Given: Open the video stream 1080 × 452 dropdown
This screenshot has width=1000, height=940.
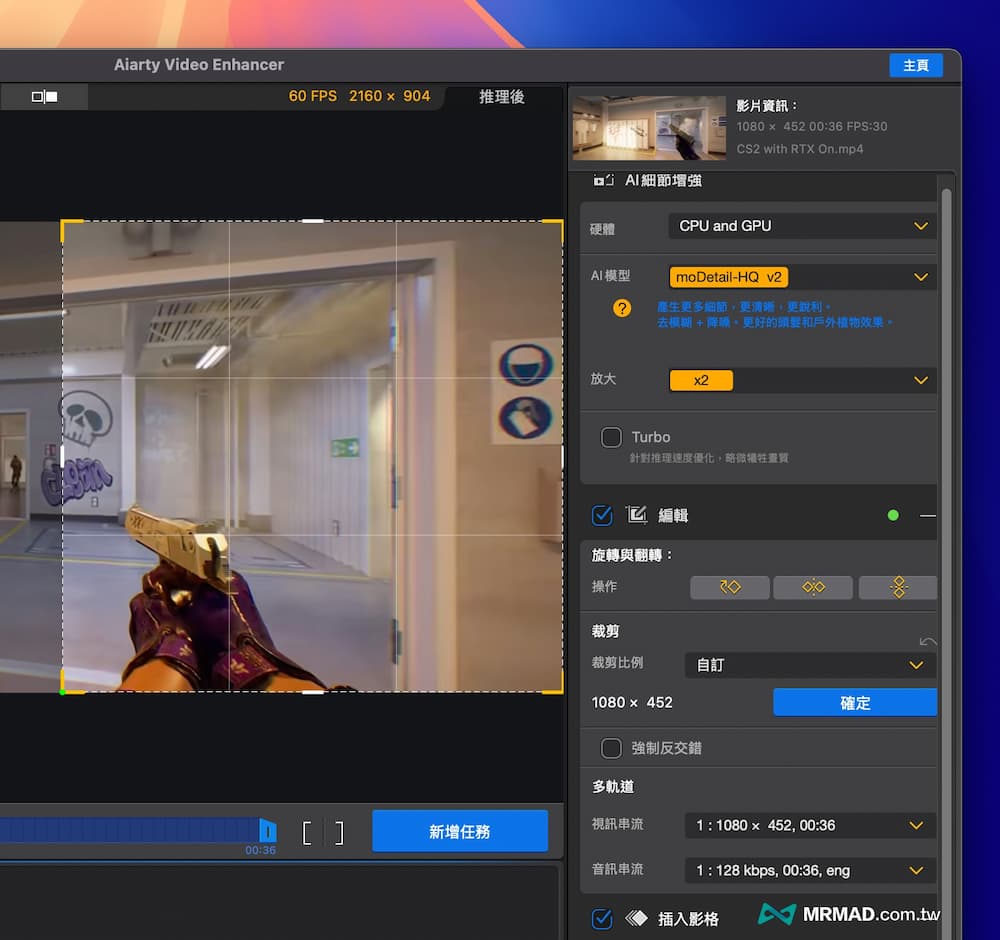Looking at the screenshot, I should point(810,825).
